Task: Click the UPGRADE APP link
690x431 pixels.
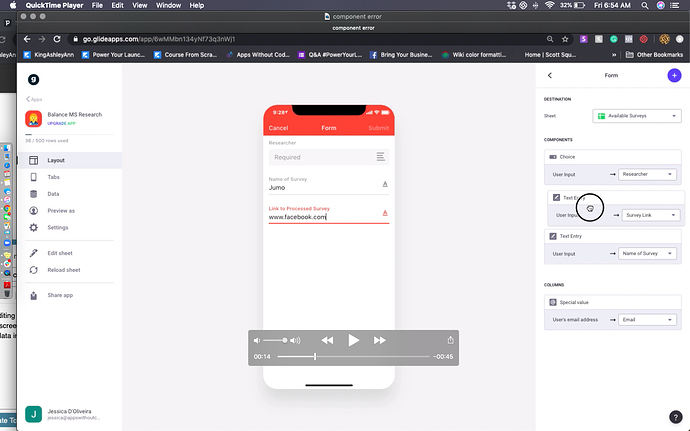Action: coord(61,123)
